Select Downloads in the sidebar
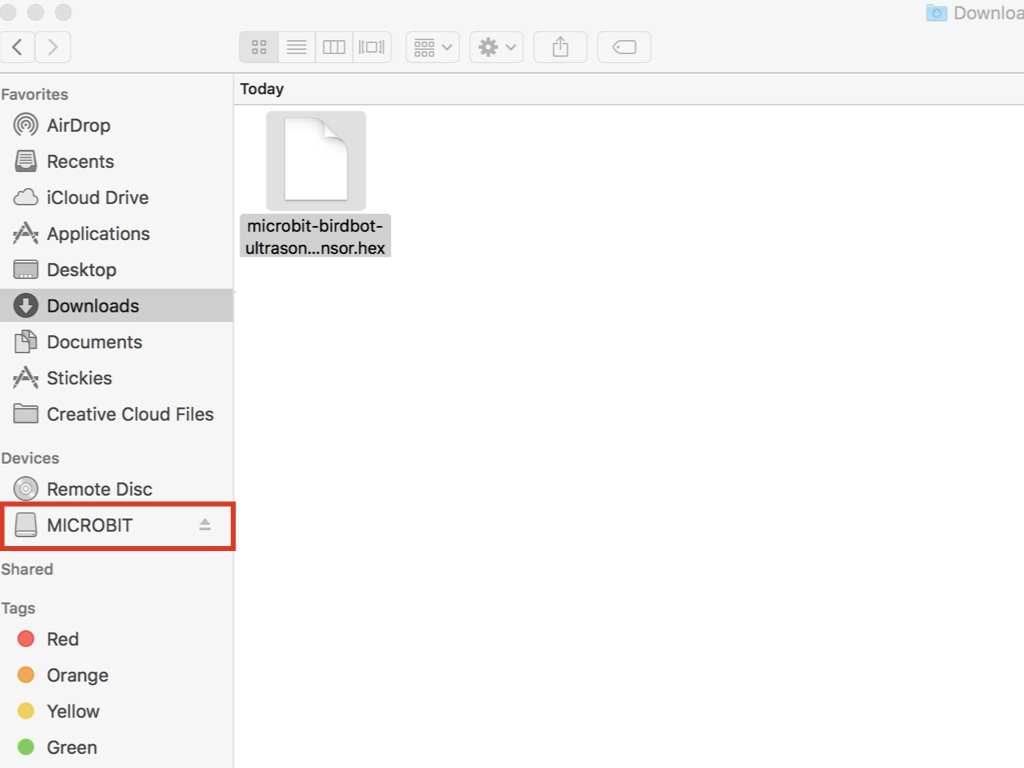 [116, 306]
